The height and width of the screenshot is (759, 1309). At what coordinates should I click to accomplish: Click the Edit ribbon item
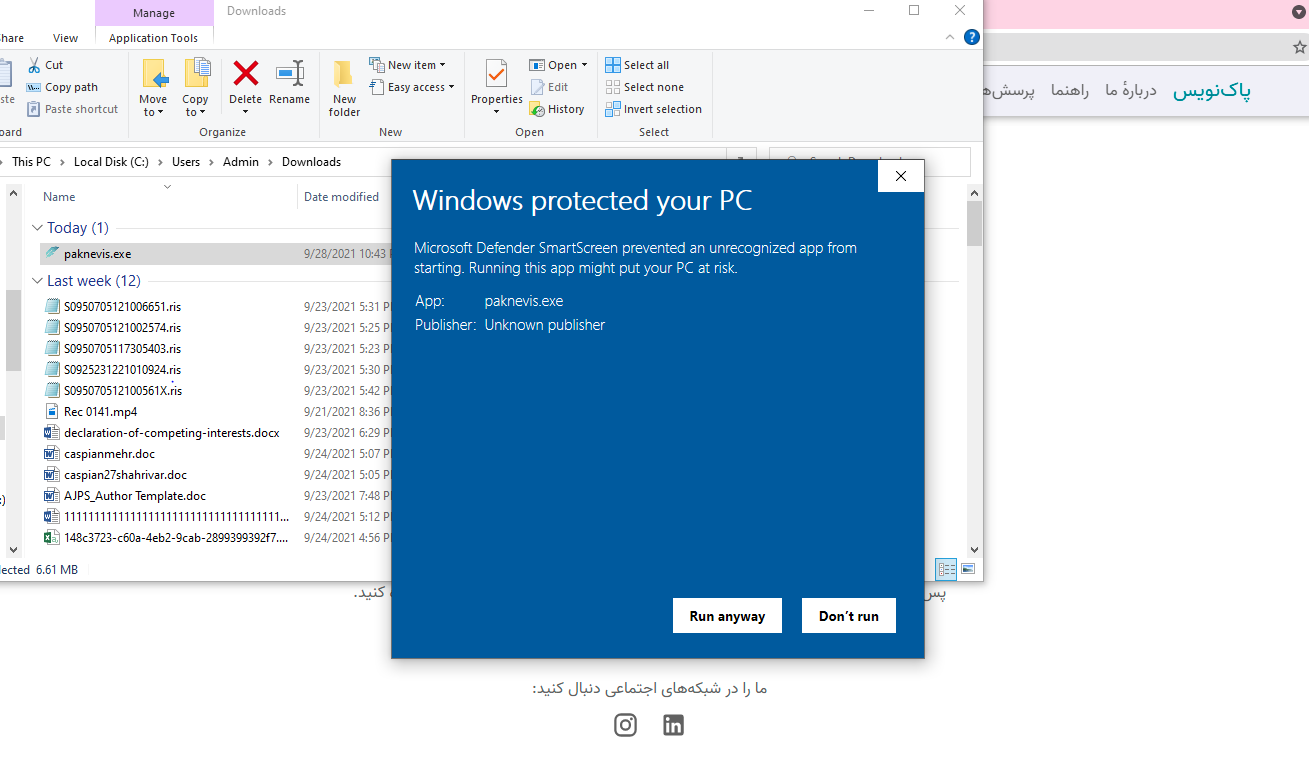(549, 87)
